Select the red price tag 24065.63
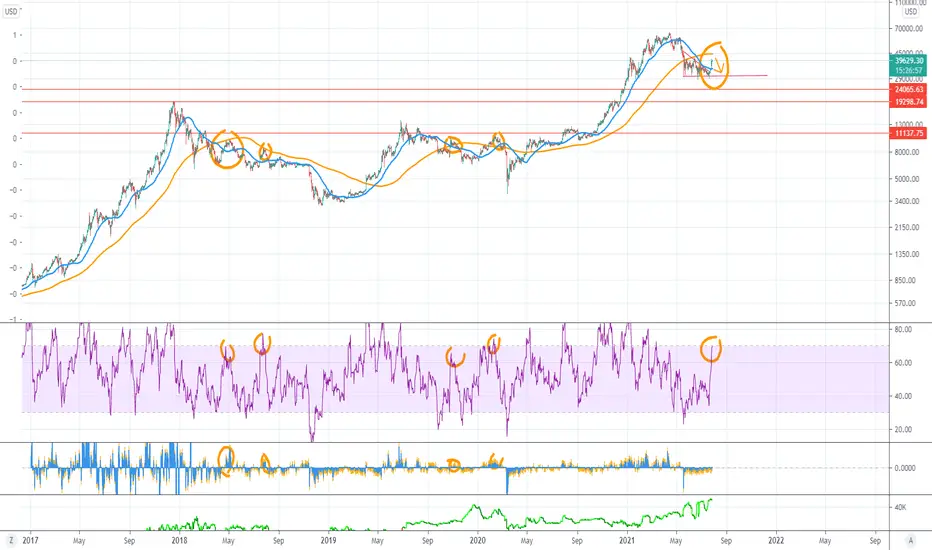The width and height of the screenshot is (932, 550). (909, 90)
